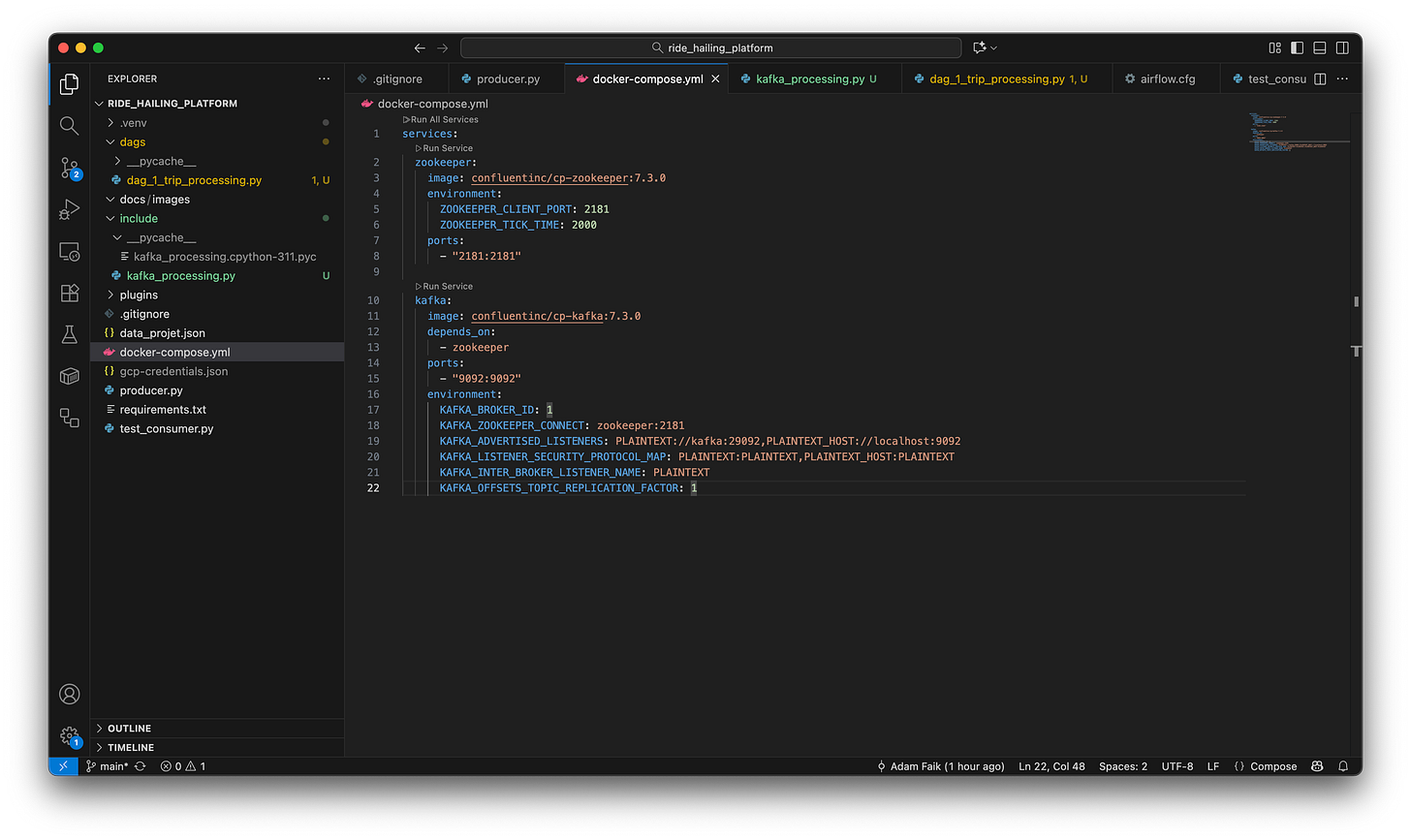Select the Run and Debug icon
This screenshot has height=840, width=1411.
(68, 208)
